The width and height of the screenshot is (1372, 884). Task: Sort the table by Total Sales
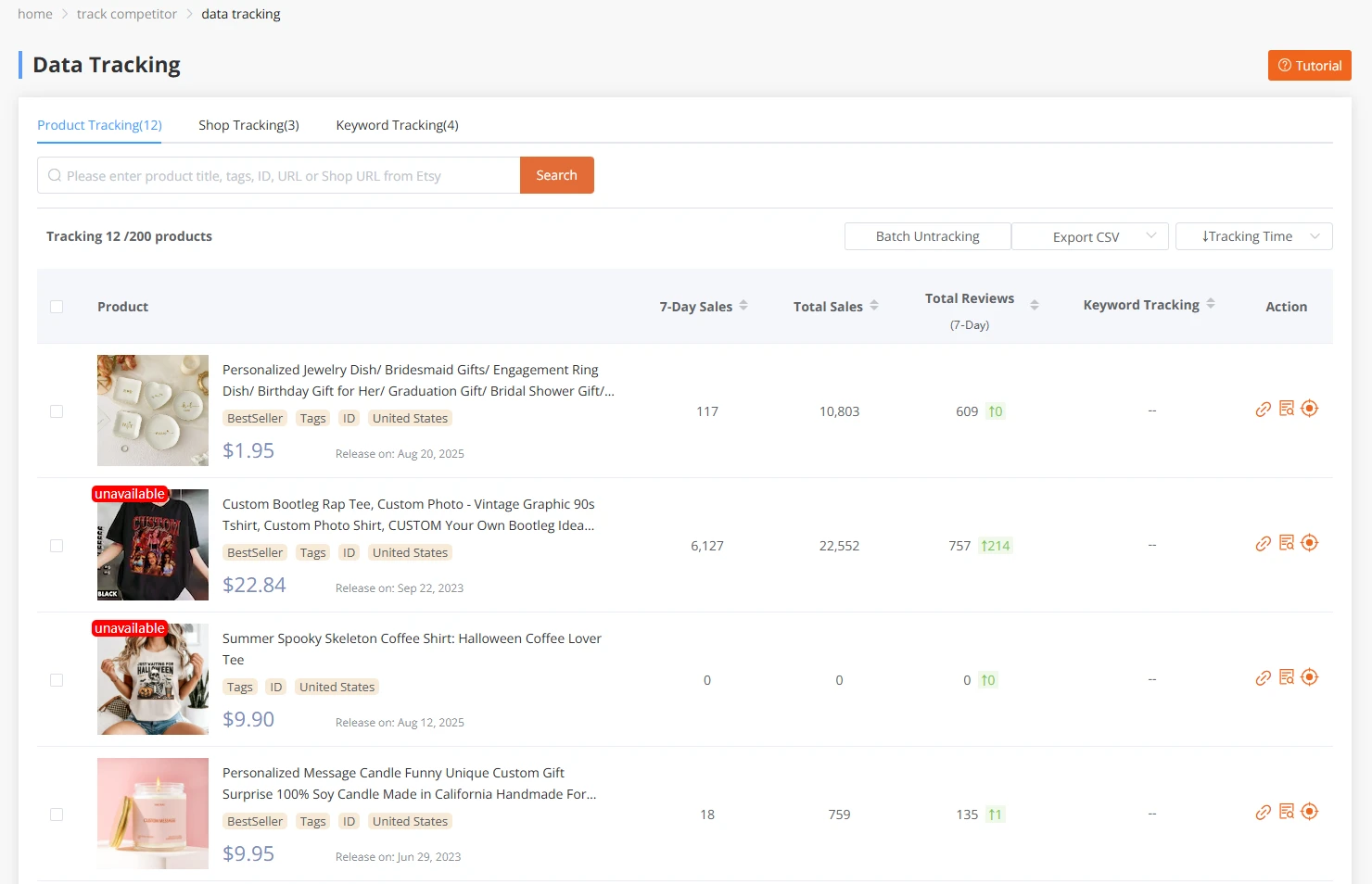875,306
